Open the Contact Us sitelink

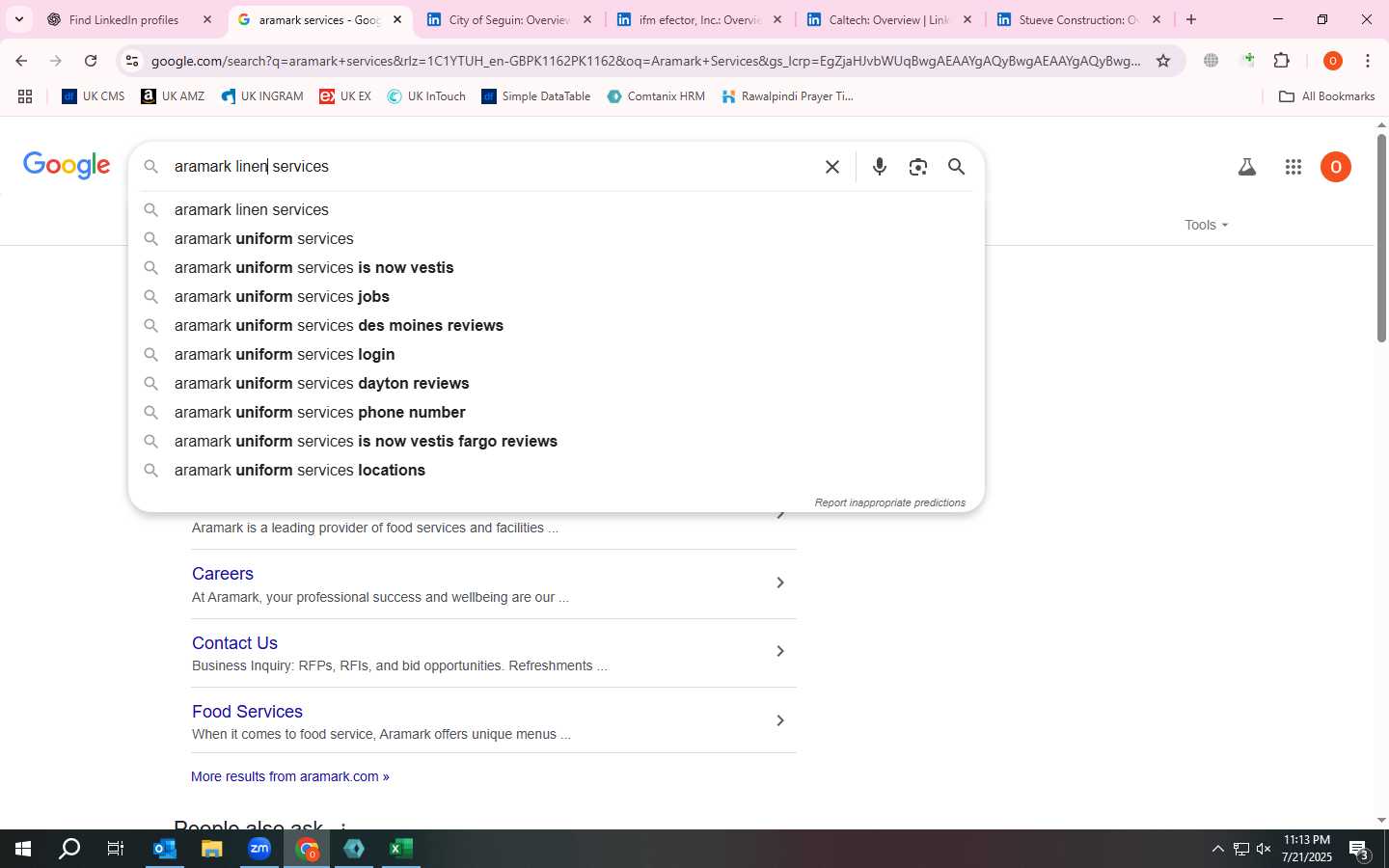click(234, 643)
